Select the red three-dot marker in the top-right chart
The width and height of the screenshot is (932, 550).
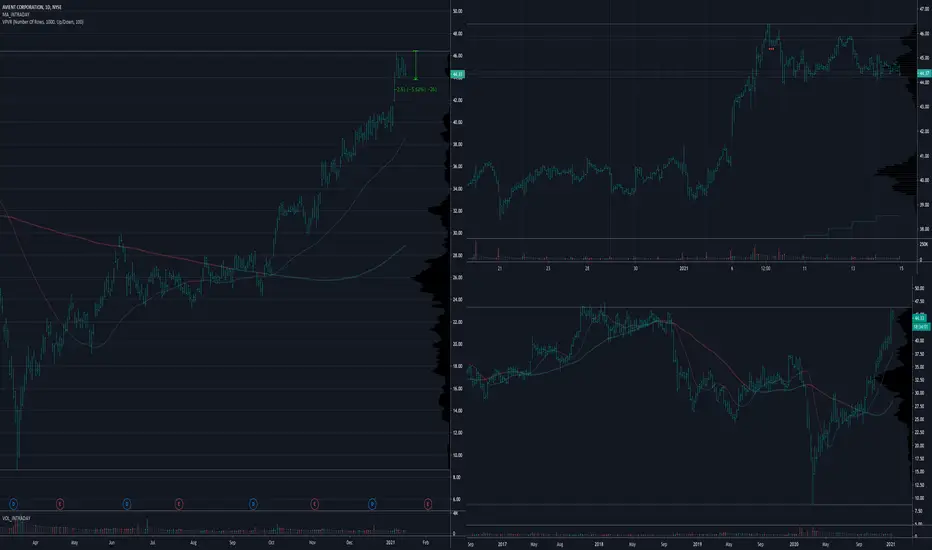point(771,49)
